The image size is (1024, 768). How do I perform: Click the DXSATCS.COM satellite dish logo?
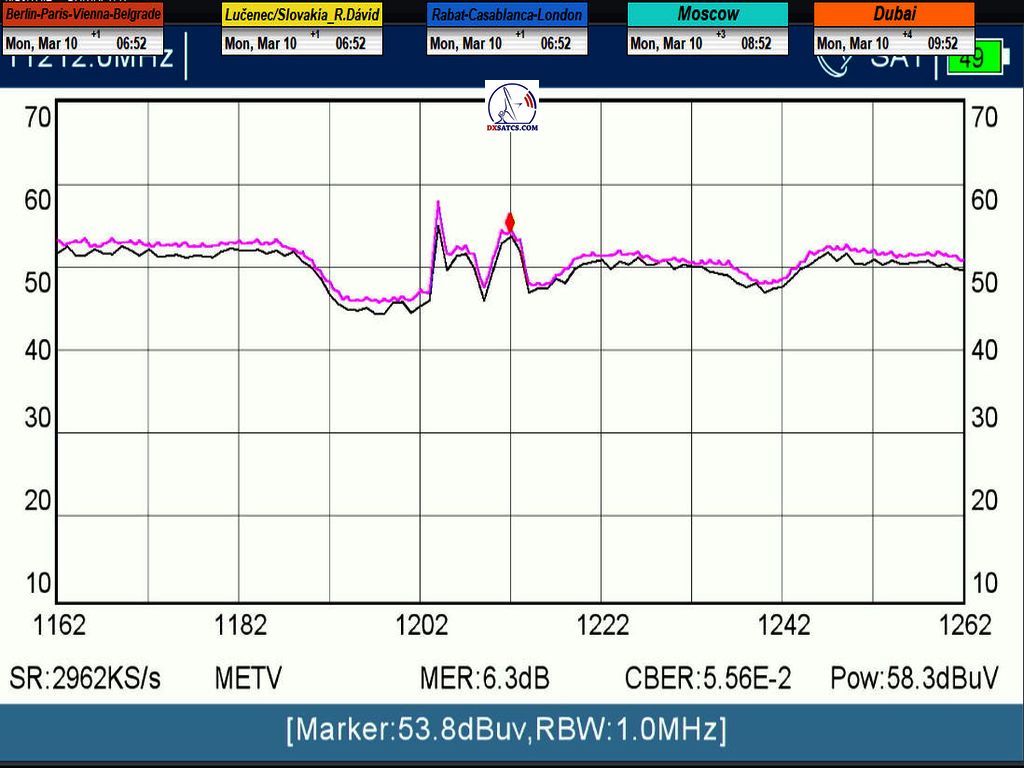pos(512,108)
